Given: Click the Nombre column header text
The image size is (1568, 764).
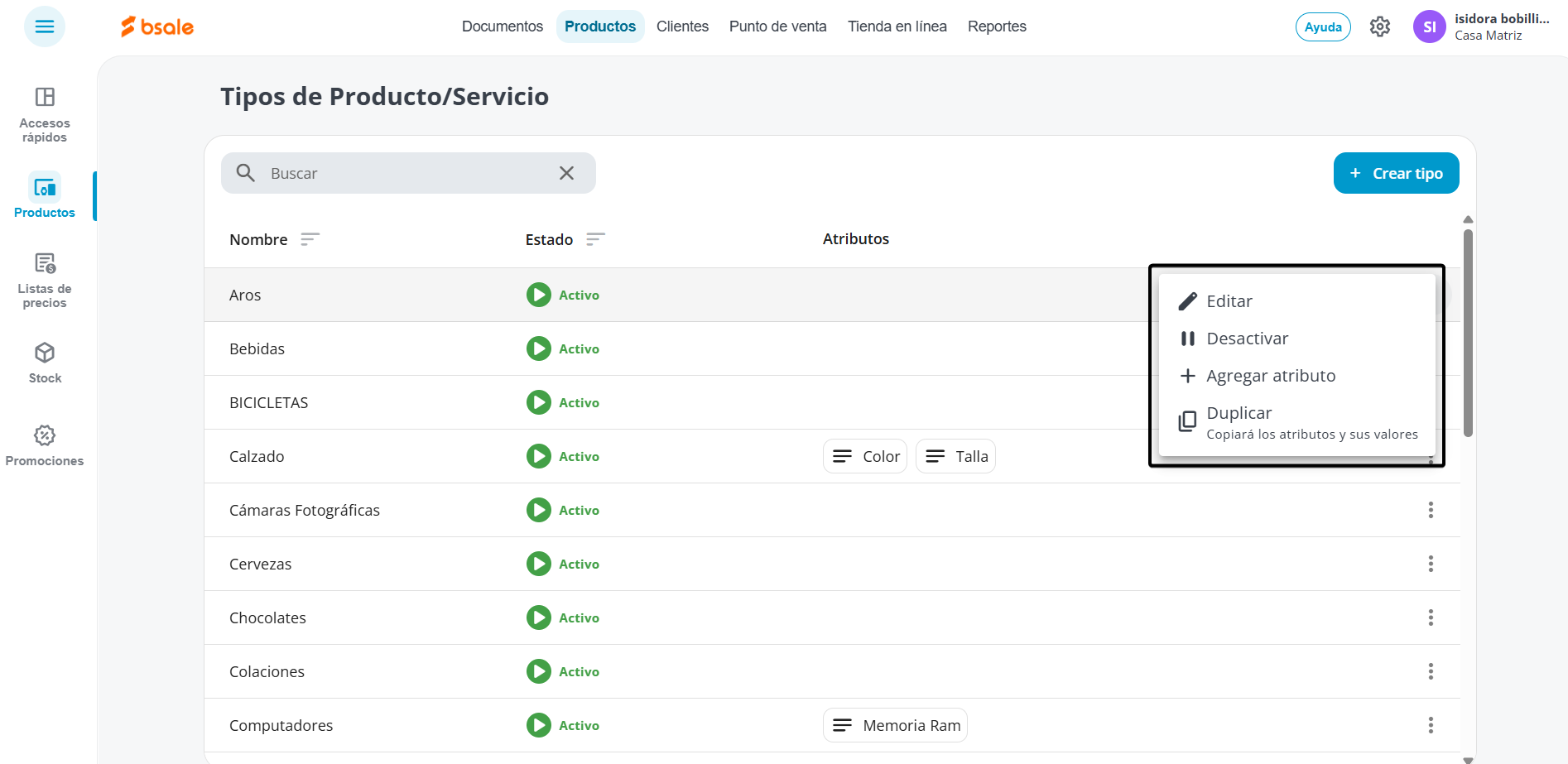Looking at the screenshot, I should [258, 239].
